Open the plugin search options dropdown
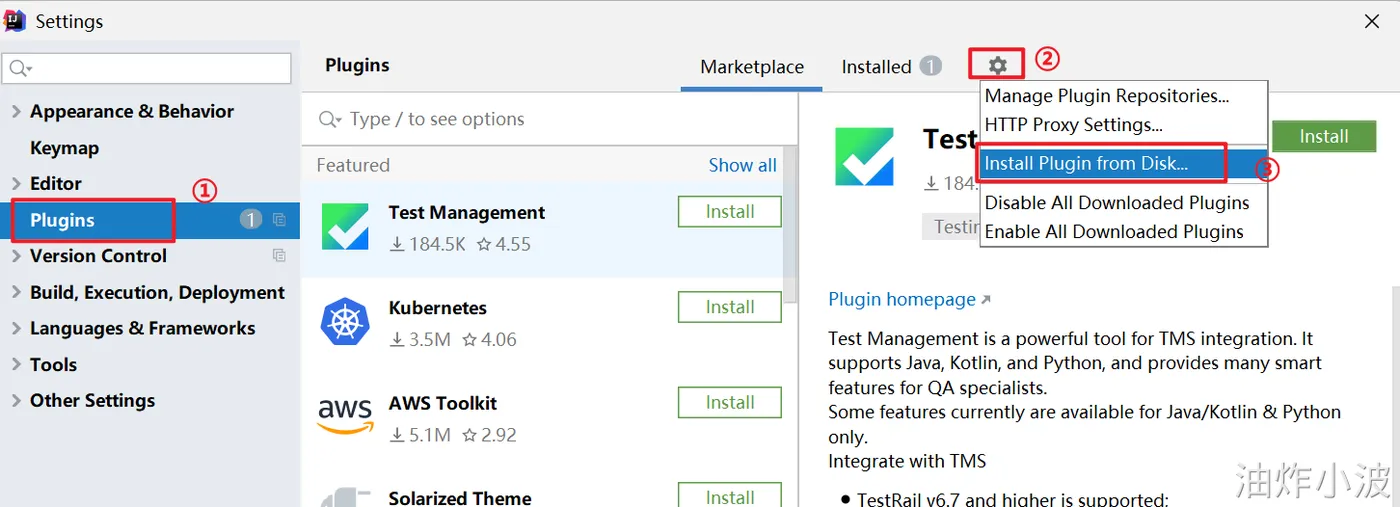This screenshot has width=1400, height=507. [x=330, y=120]
